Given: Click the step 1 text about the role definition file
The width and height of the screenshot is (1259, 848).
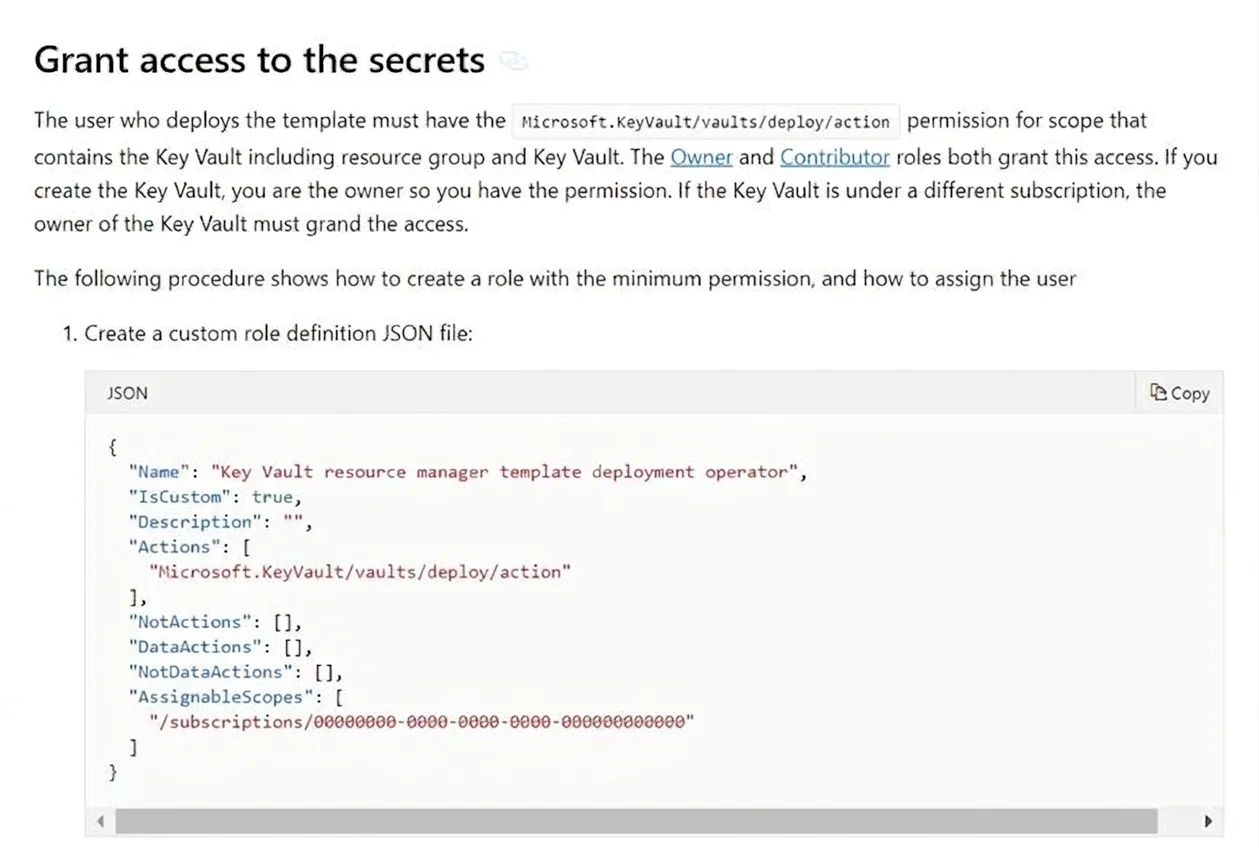Looking at the screenshot, I should [x=267, y=333].
